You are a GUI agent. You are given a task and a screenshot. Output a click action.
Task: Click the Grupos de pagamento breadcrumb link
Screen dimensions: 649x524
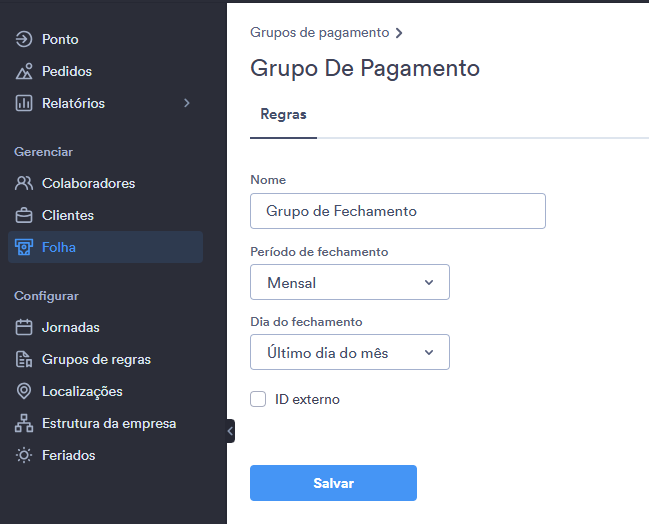point(320,33)
